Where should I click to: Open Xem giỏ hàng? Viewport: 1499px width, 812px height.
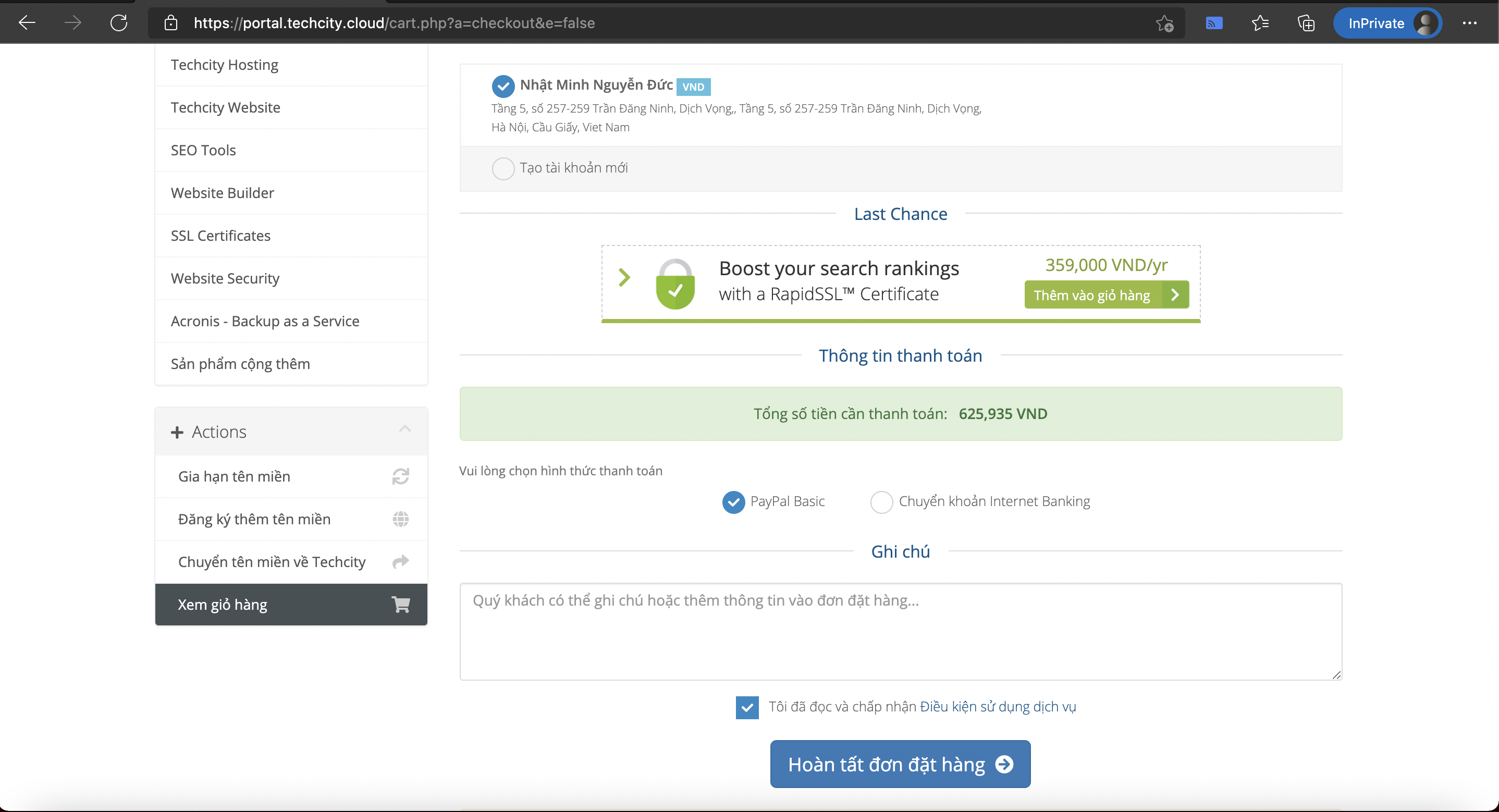click(x=291, y=605)
